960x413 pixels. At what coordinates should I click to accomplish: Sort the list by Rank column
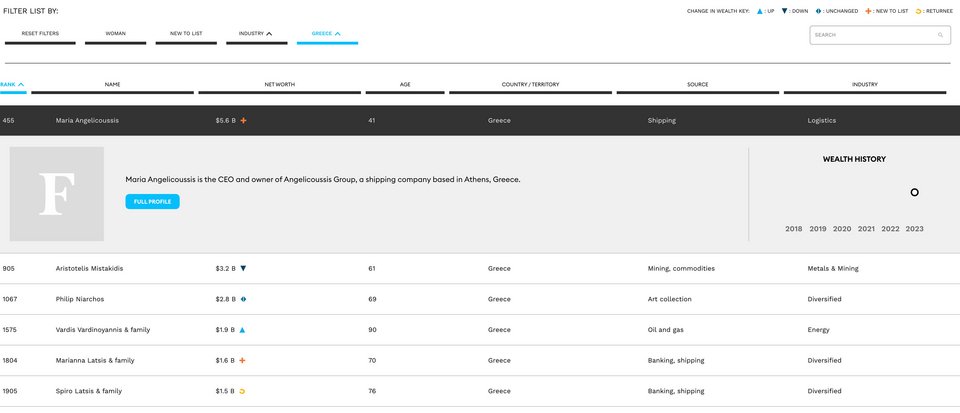click(13, 85)
